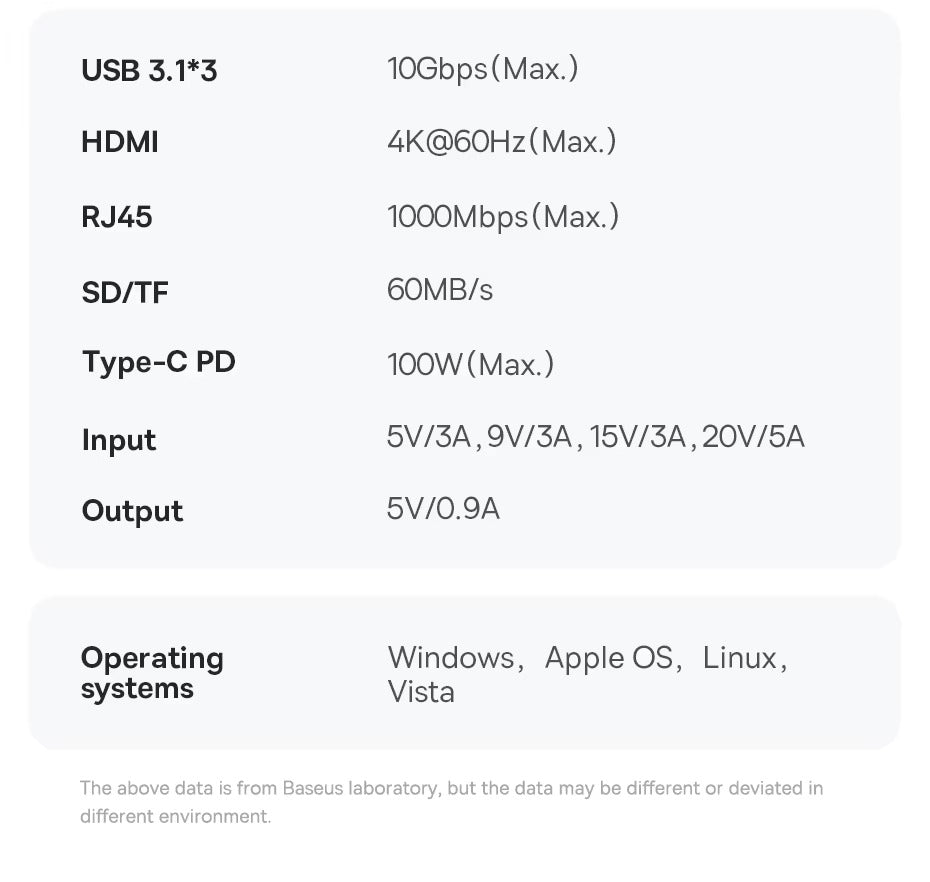The image size is (930, 882).
Task: Select the 60MB/s value
Action: tap(440, 290)
